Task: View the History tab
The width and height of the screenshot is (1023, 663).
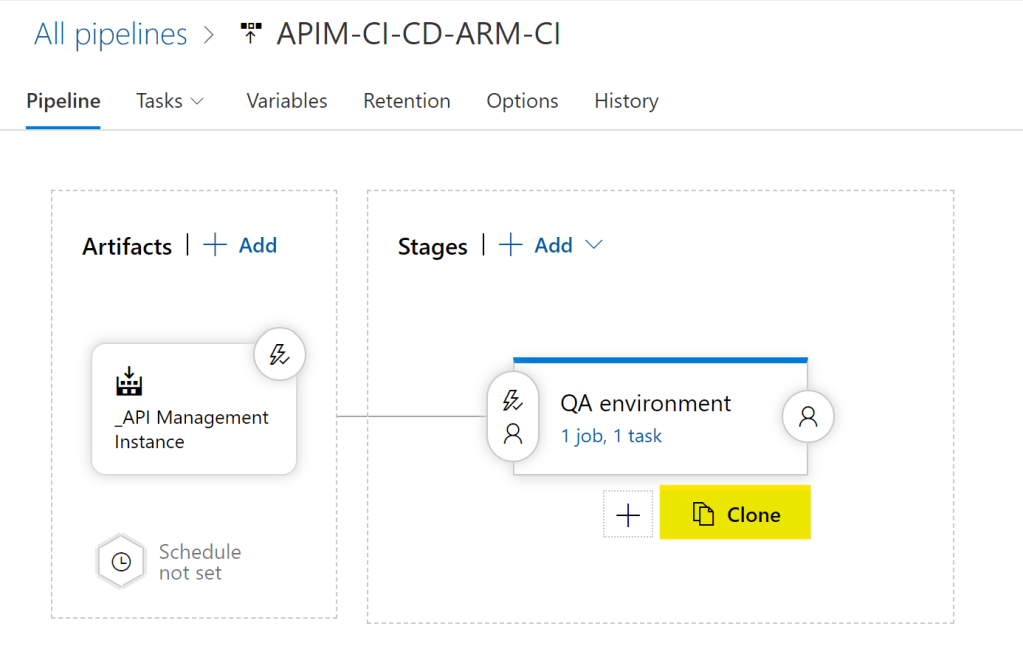Action: click(626, 101)
